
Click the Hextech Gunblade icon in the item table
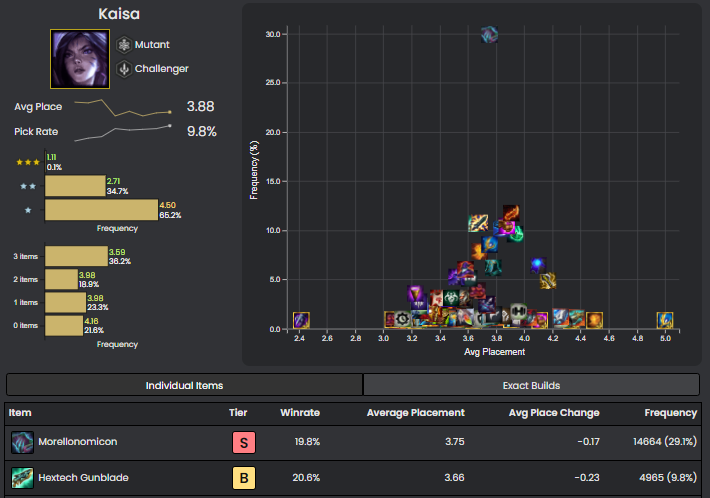[22, 478]
